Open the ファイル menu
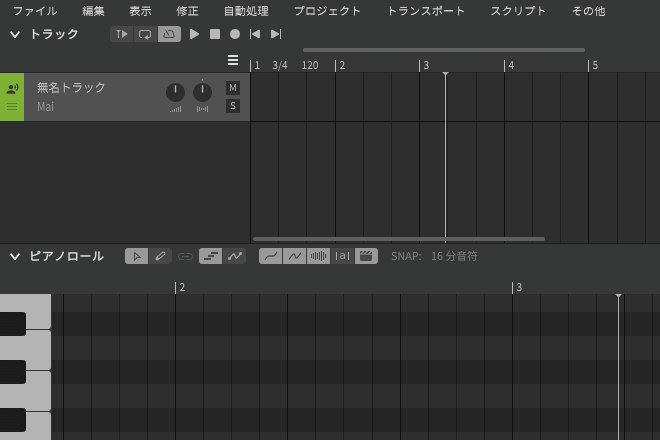Image resolution: width=660 pixels, height=440 pixels. click(35, 11)
